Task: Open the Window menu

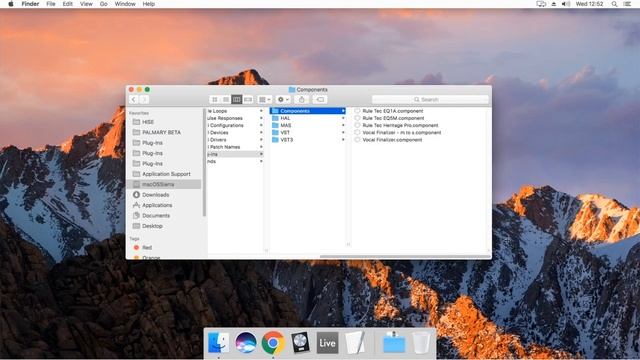Action: click(x=125, y=4)
